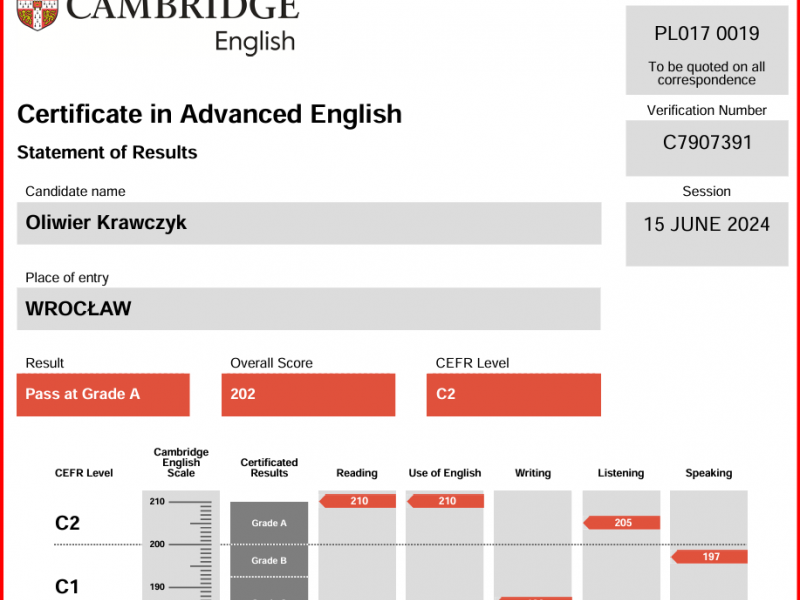Viewport: 800px width, 600px height.
Task: Click the 'Use of English' column header
Action: coord(445,473)
